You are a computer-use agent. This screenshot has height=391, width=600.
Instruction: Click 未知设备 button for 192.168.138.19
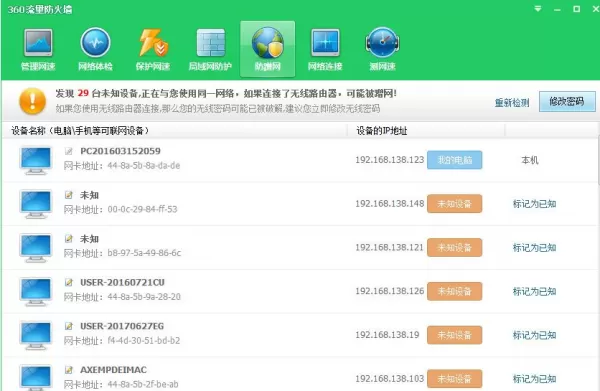455,335
